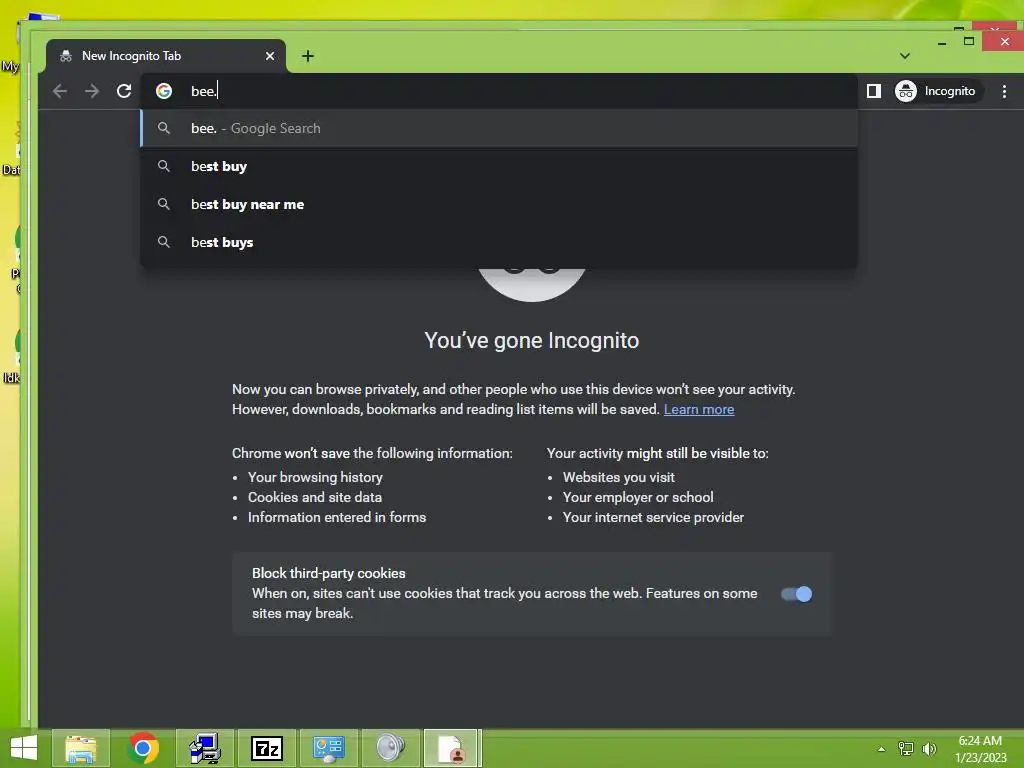This screenshot has width=1024, height=768.
Task: Select the New Incognito Tab
Action: point(166,56)
